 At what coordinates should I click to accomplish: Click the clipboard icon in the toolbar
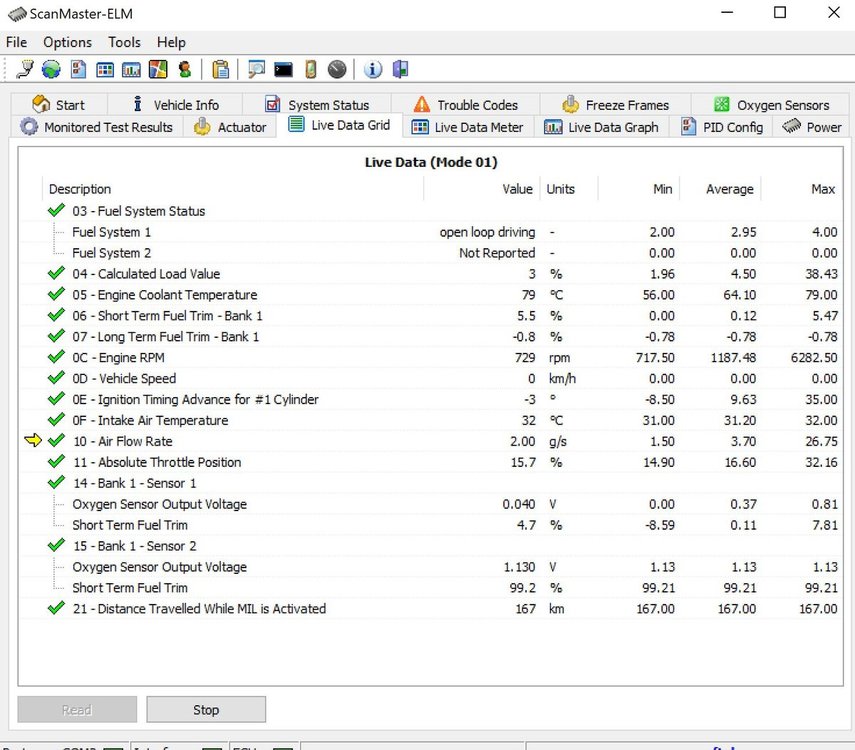[x=221, y=69]
